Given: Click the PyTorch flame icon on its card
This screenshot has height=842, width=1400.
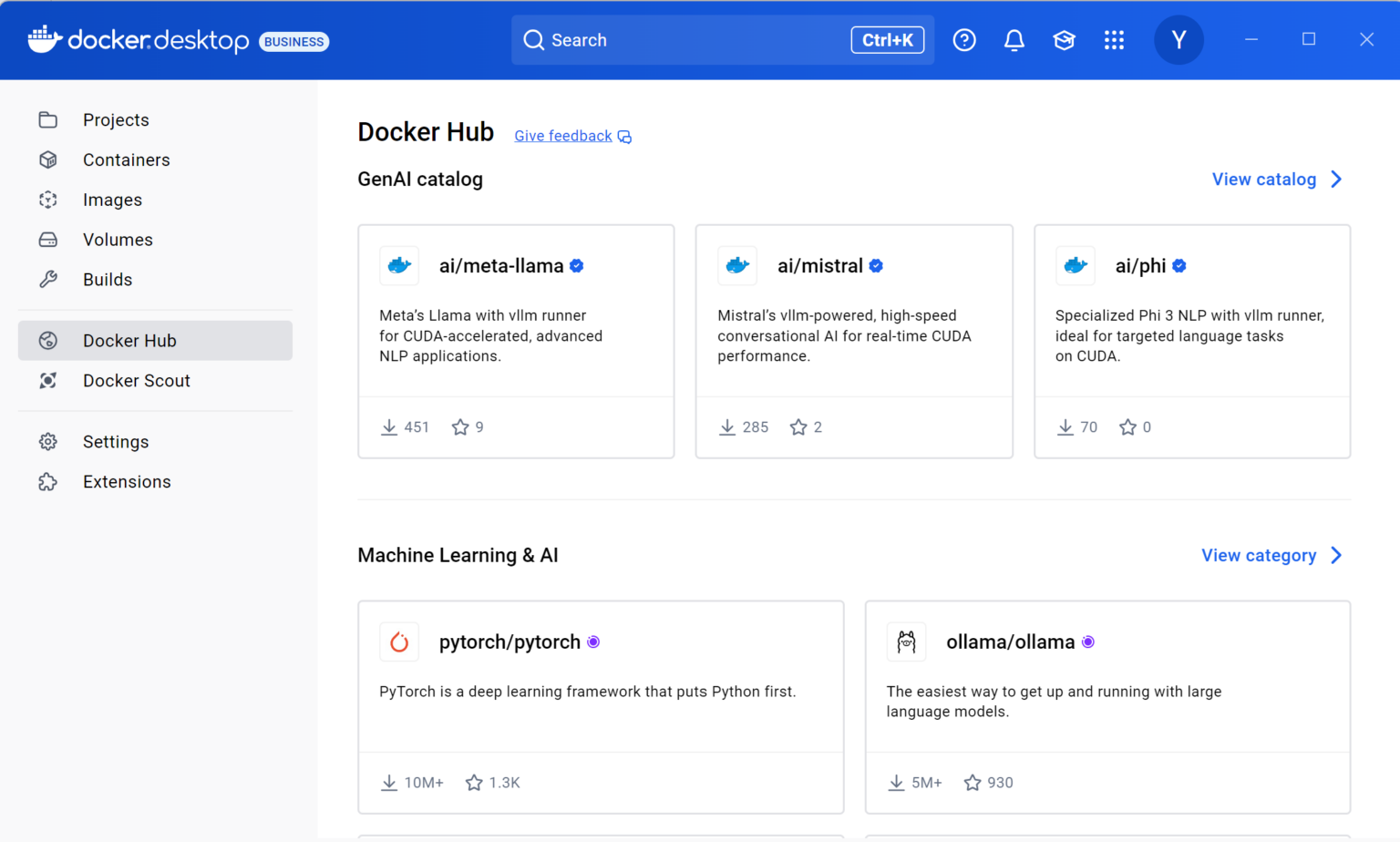Looking at the screenshot, I should [x=398, y=642].
